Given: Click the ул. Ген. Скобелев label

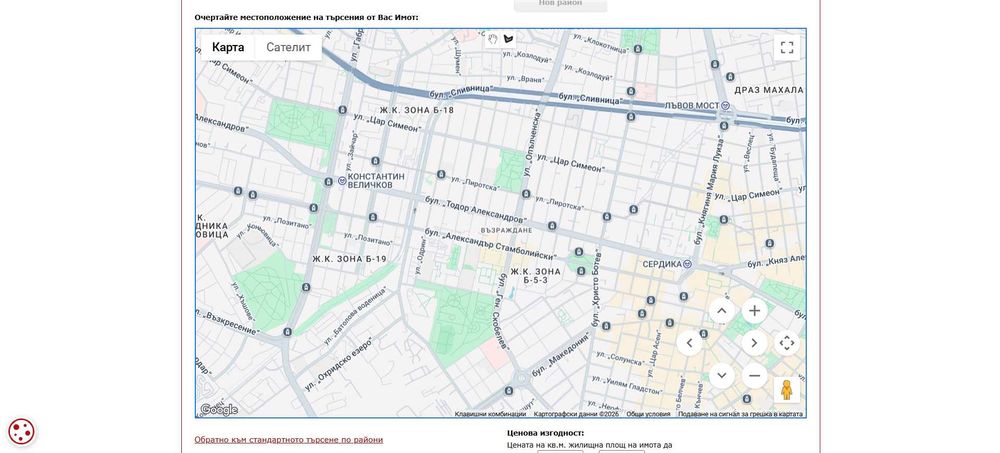Looking at the screenshot, I should (499, 313).
